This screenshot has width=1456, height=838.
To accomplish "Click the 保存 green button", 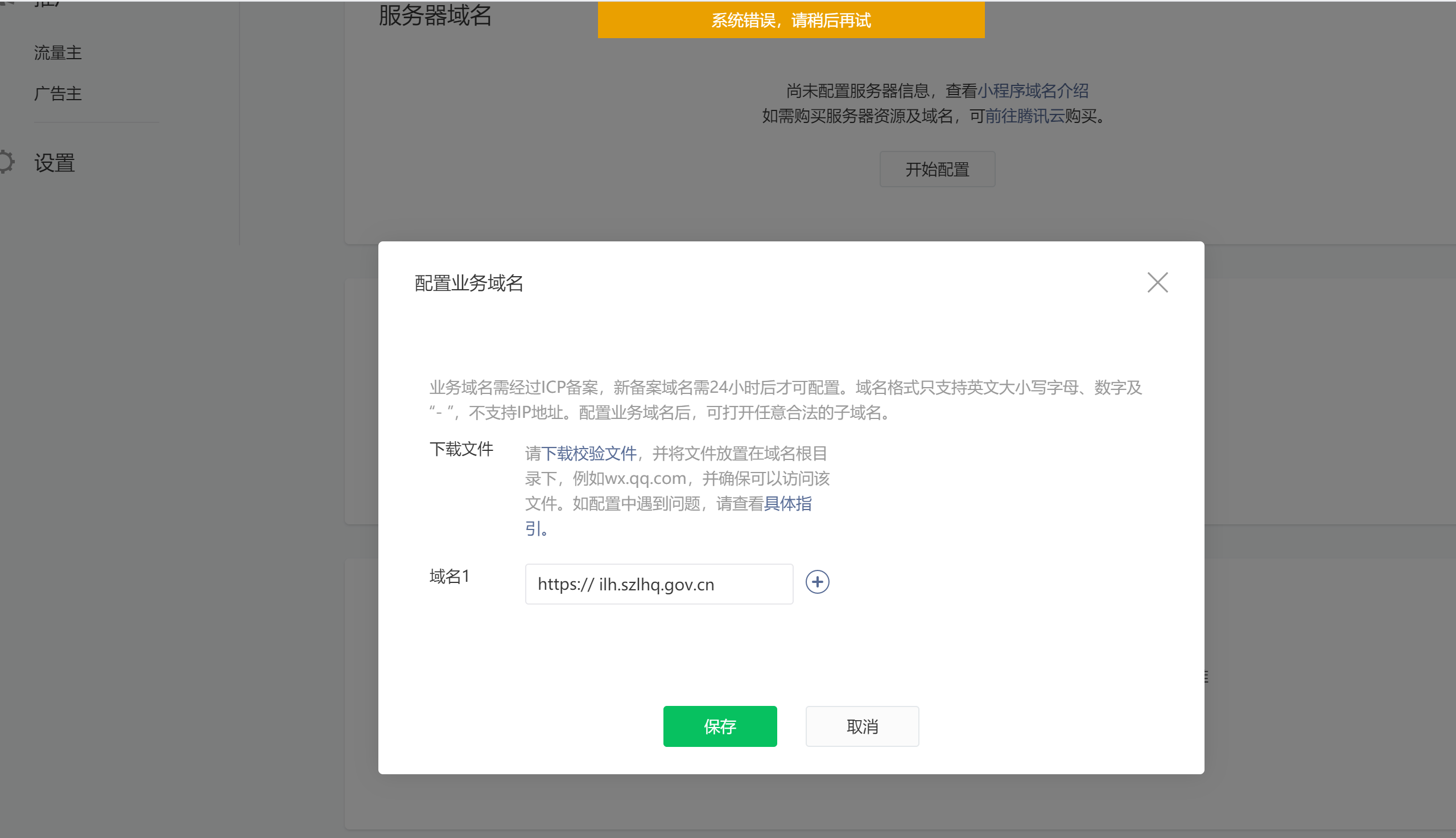I will (x=719, y=726).
